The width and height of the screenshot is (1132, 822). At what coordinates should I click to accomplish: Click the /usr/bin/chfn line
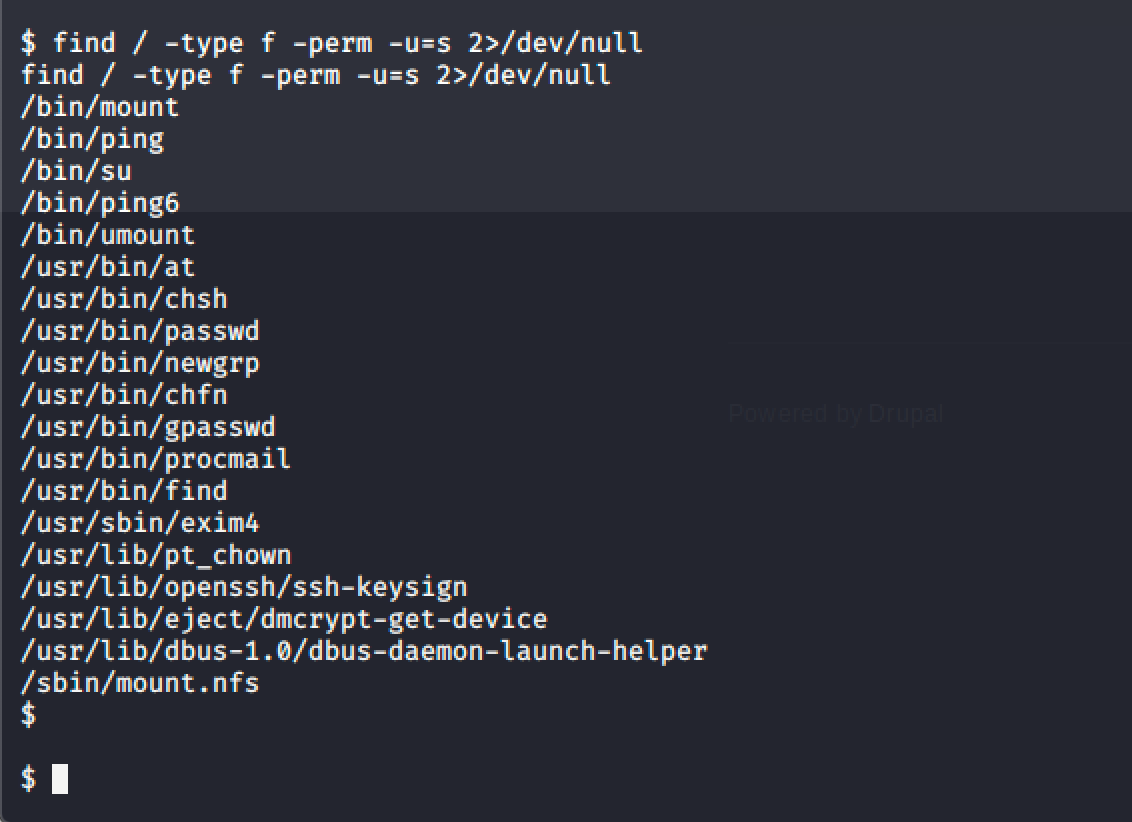click(x=124, y=395)
